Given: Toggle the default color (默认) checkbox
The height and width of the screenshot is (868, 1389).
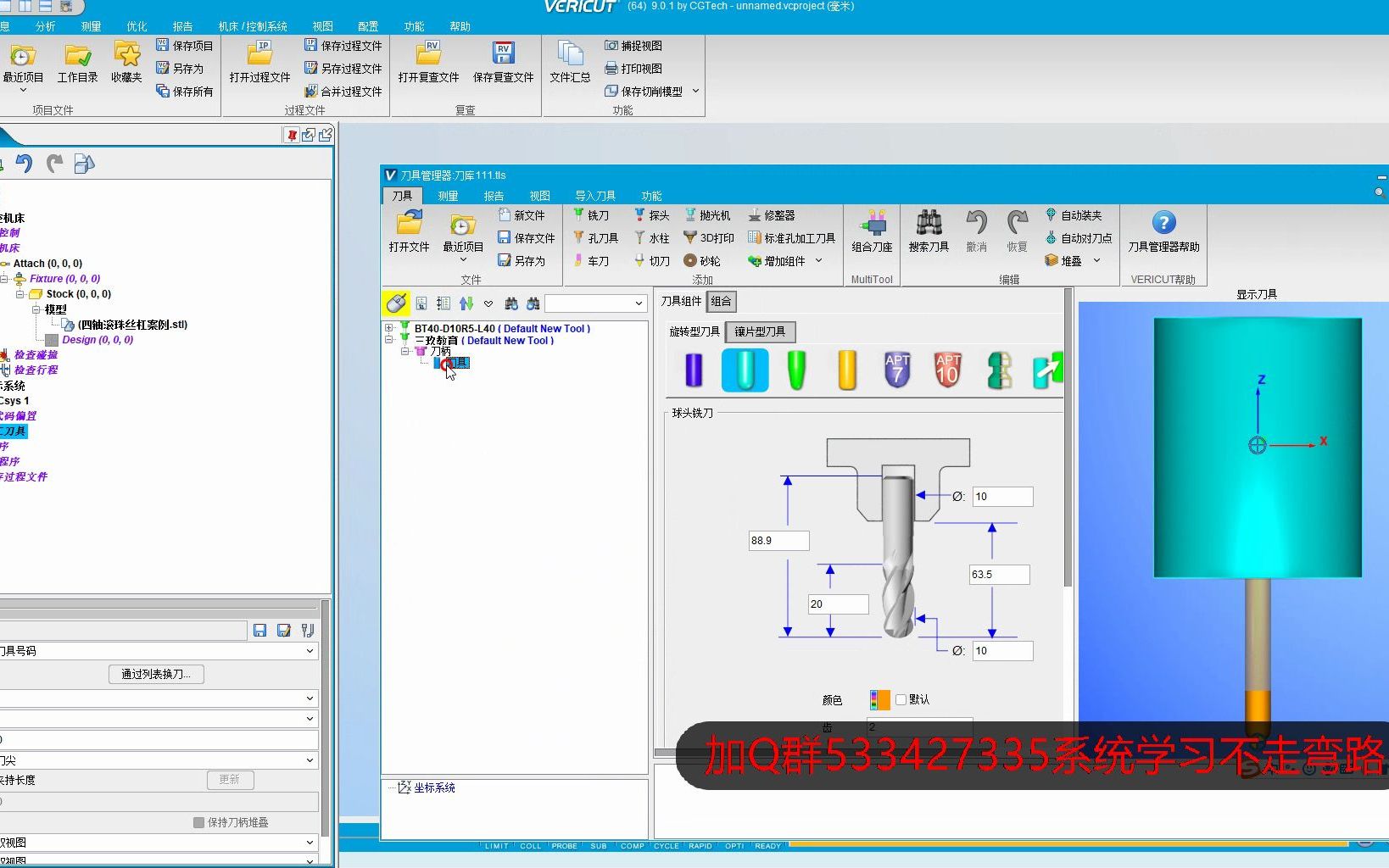Looking at the screenshot, I should point(901,699).
